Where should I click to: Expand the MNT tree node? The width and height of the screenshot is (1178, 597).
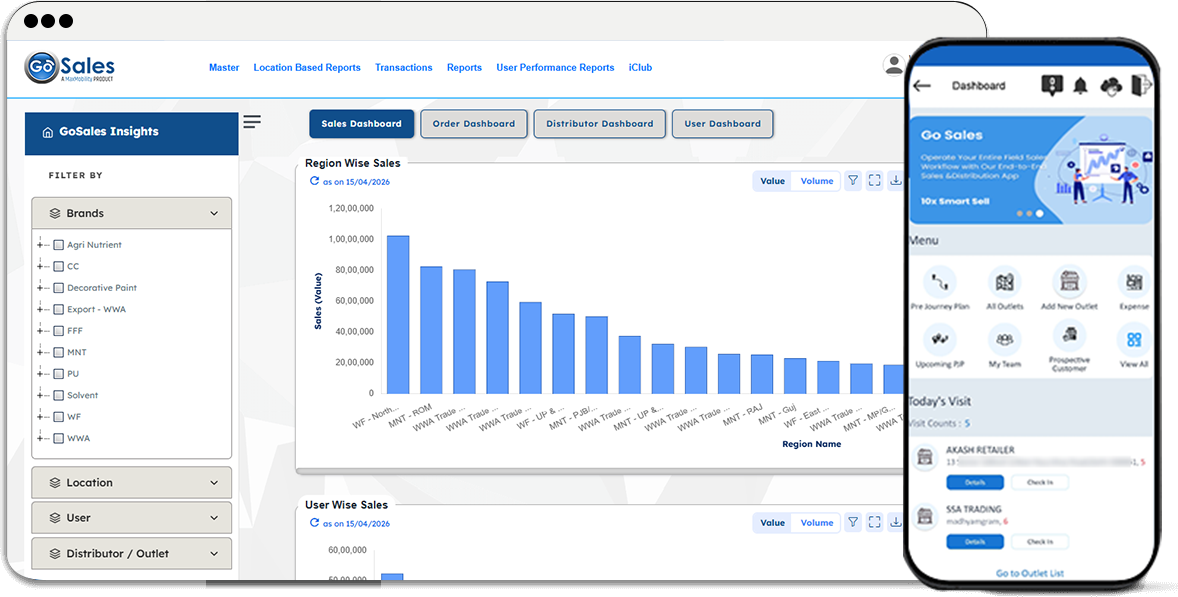(x=40, y=352)
